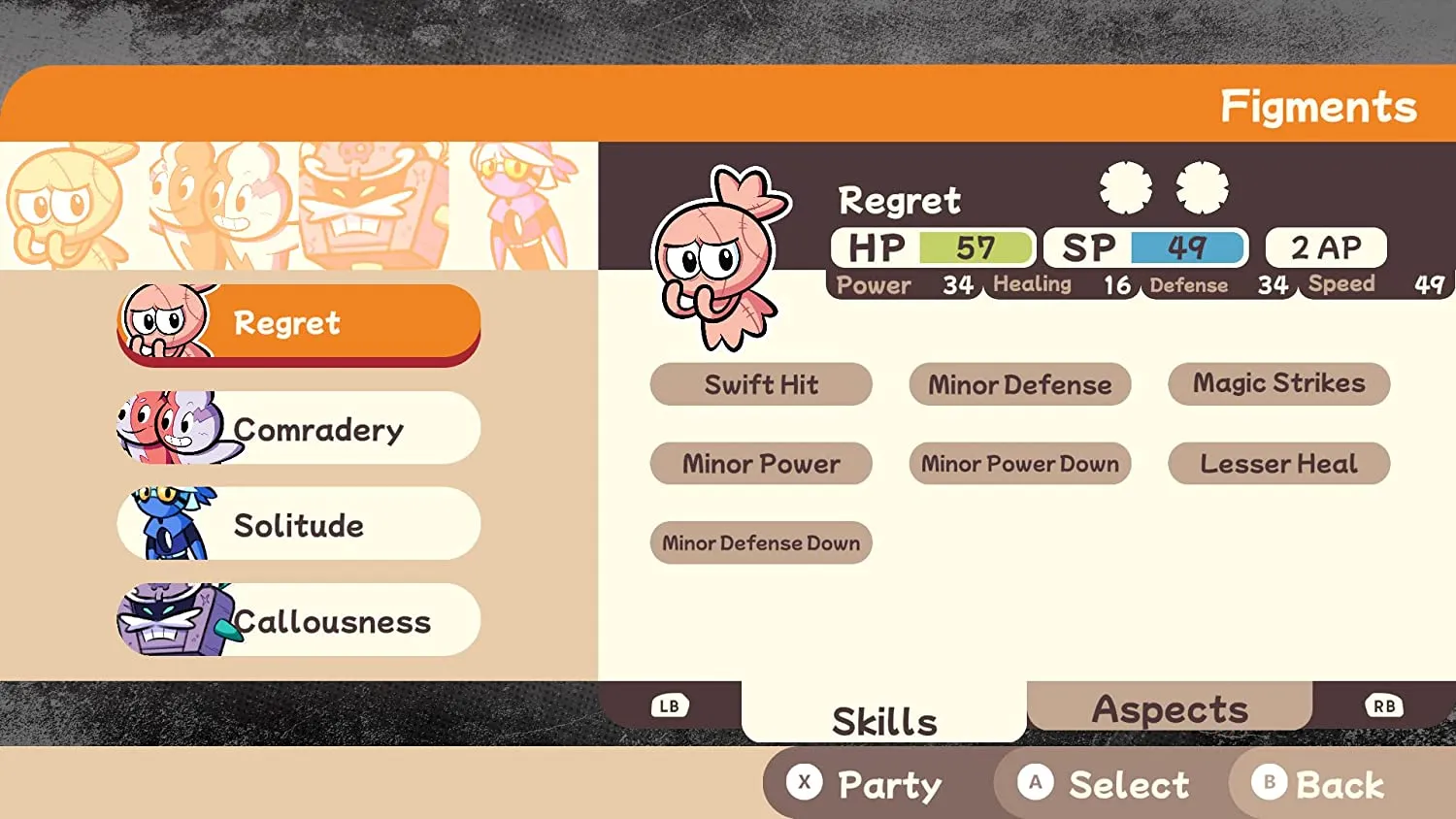The width and height of the screenshot is (1456, 819).
Task: Click the X button icon beside Party
Action: (804, 782)
